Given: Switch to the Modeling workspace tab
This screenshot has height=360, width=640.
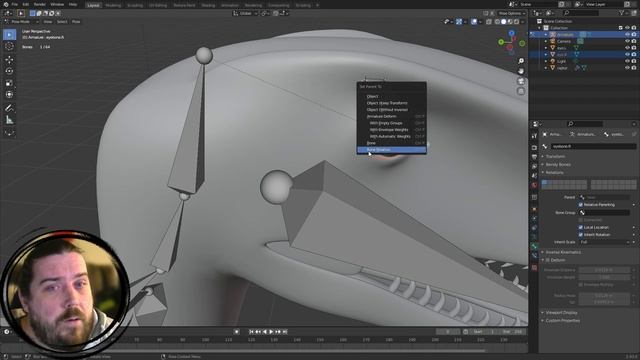Looking at the screenshot, I should pyautogui.click(x=113, y=5).
